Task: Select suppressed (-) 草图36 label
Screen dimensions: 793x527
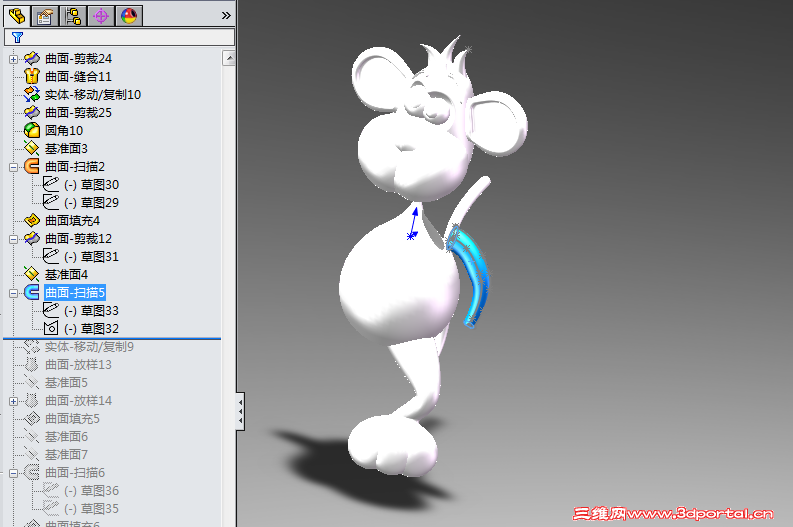Action: [x=92, y=491]
